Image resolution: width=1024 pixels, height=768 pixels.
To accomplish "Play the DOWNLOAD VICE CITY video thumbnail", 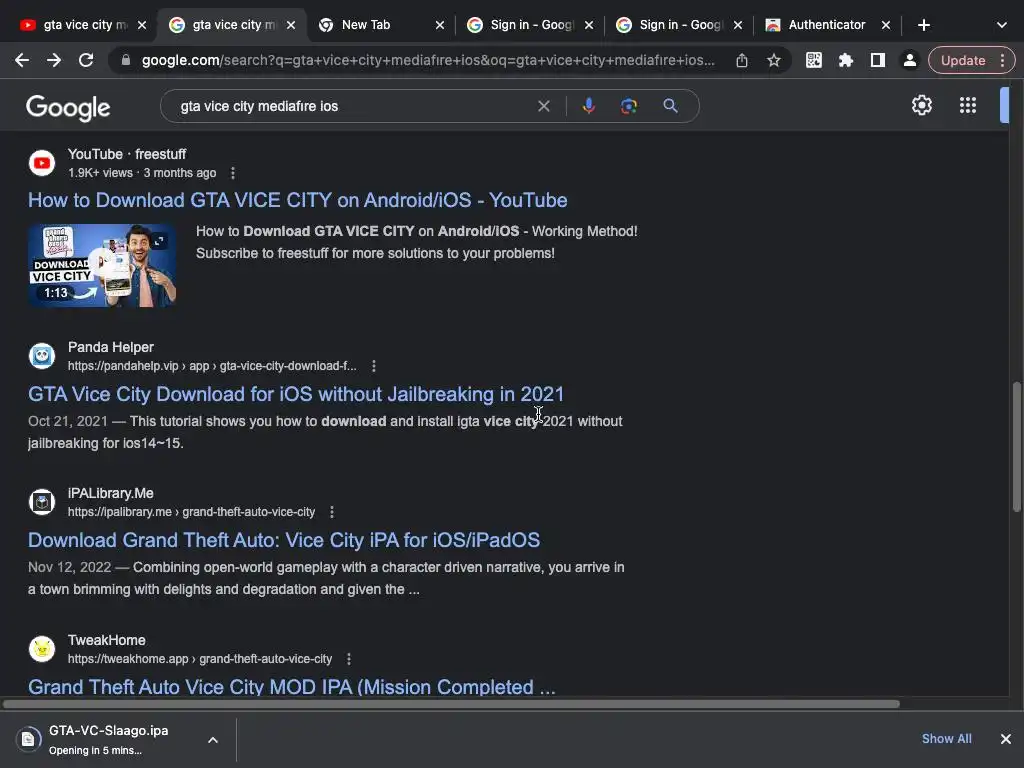I will [x=102, y=265].
